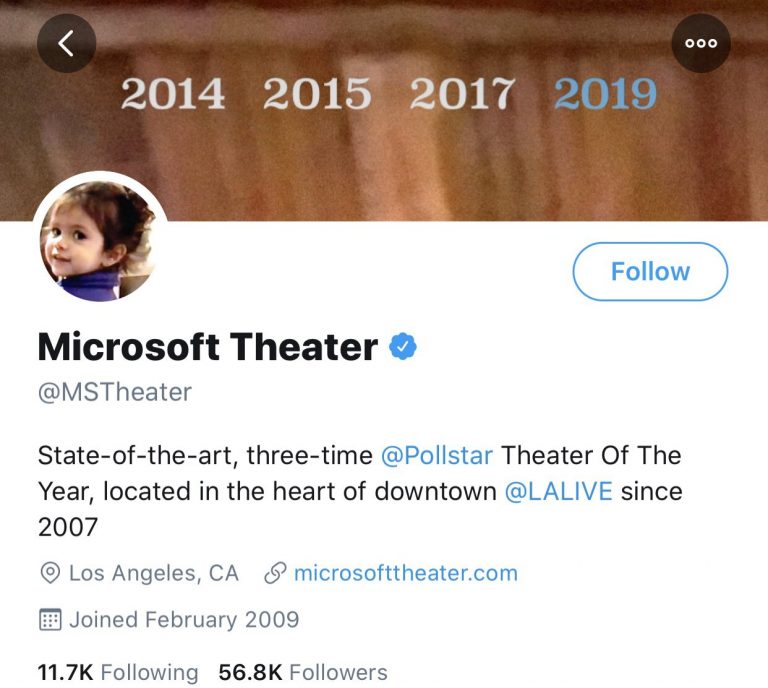768x688 pixels.
Task: Follow the Microsoft Theater account
Action: pyautogui.click(x=650, y=271)
